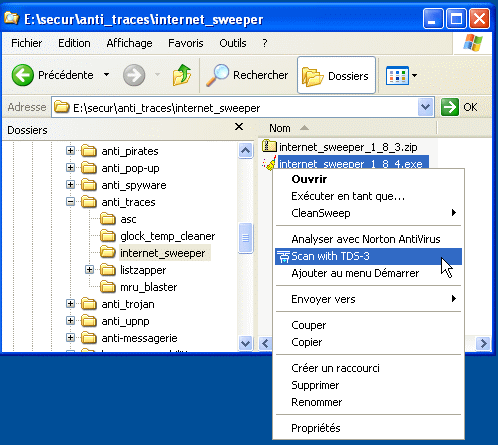Image resolution: width=498 pixels, height=445 pixels.
Task: Click the asc folder icon
Action: click(x=108, y=219)
